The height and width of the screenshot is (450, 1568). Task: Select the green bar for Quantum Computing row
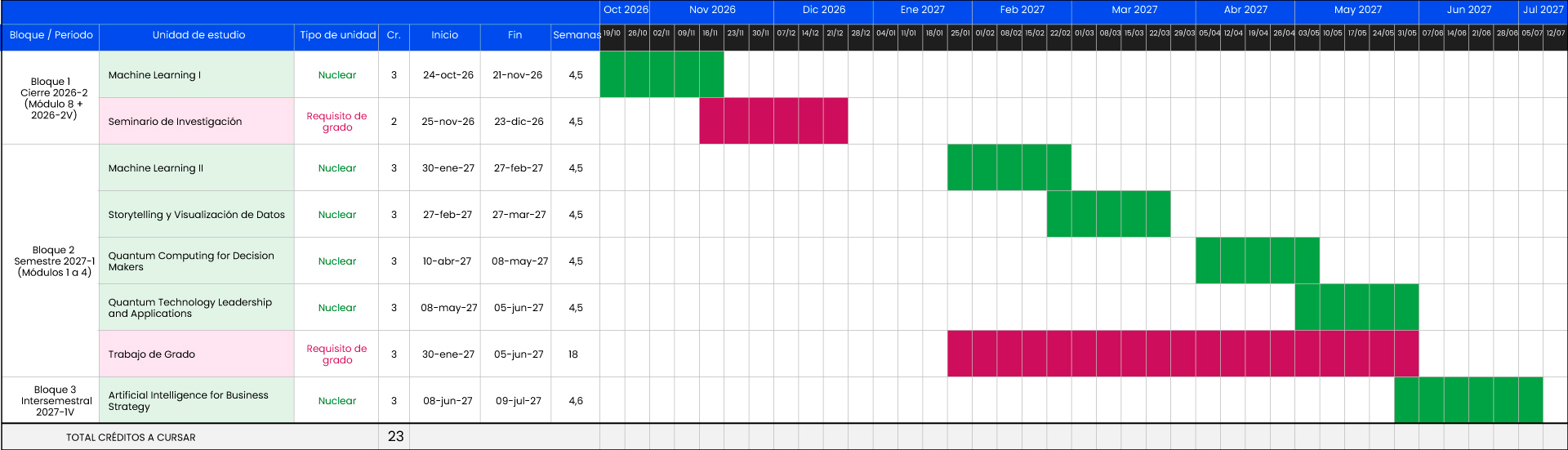(1258, 261)
